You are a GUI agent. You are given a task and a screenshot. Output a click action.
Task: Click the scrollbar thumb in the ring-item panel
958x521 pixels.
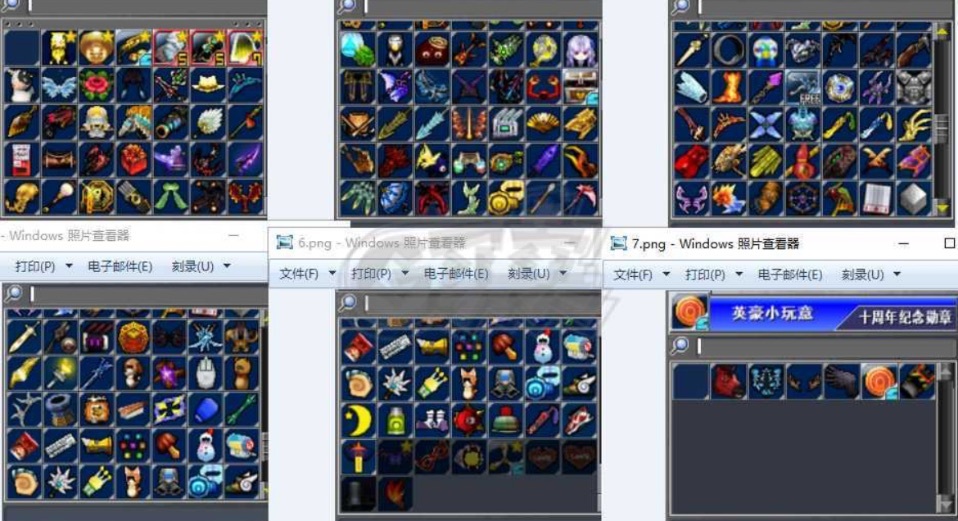pyautogui.click(x=943, y=129)
